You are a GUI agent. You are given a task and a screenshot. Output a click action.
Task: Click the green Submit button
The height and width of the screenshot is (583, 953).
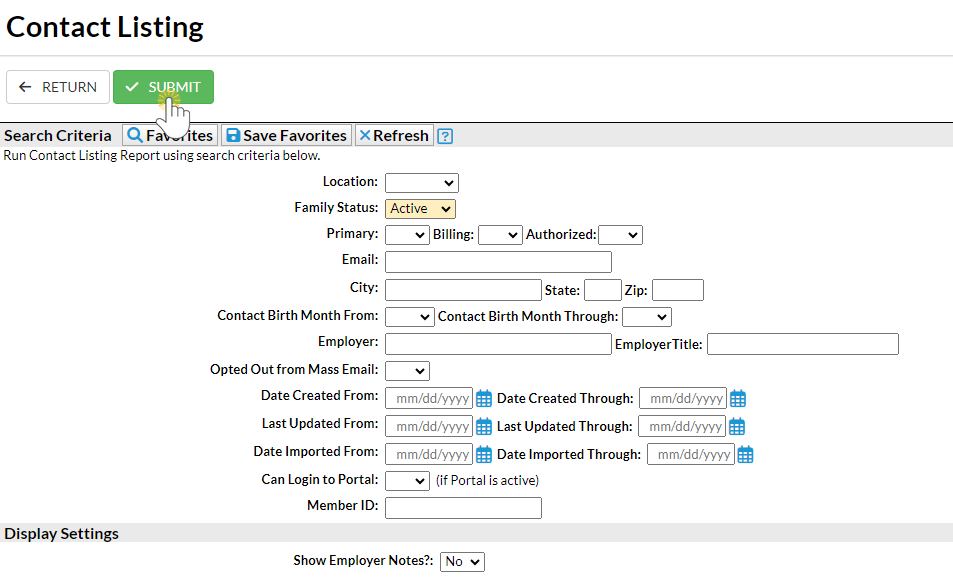[x=163, y=87]
